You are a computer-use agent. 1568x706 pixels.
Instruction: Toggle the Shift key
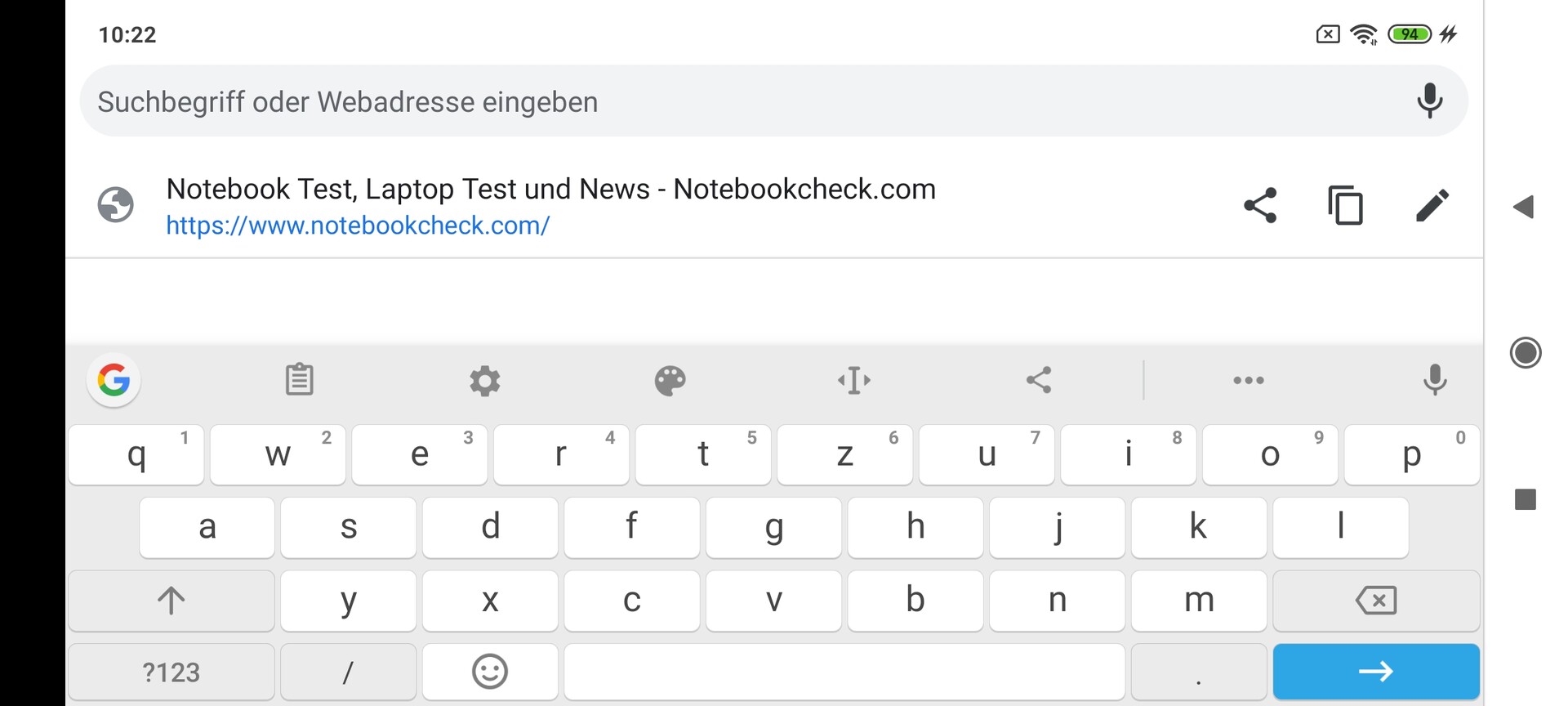171,601
